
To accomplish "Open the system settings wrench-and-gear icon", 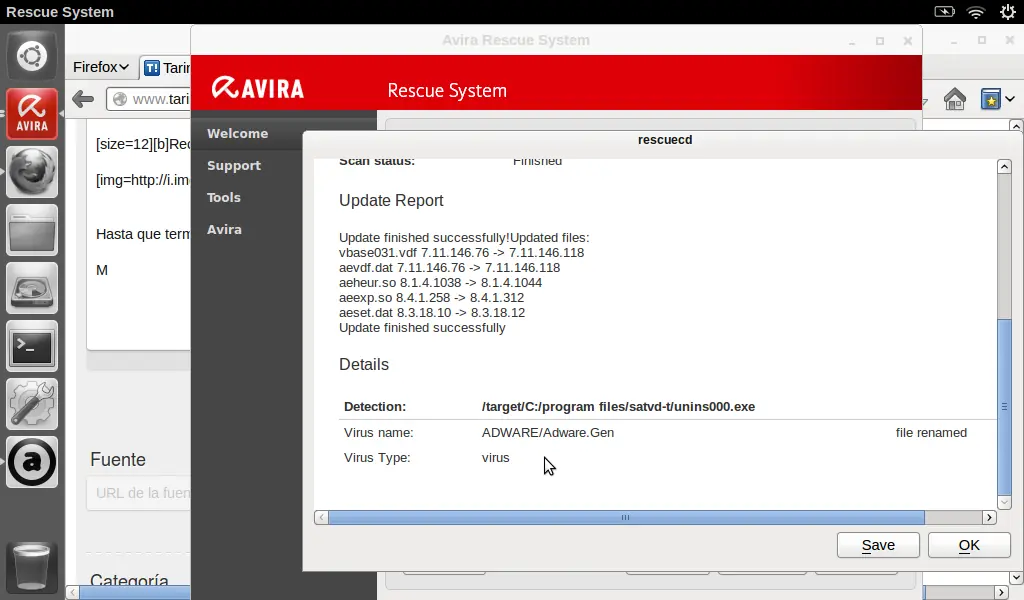I will point(32,404).
